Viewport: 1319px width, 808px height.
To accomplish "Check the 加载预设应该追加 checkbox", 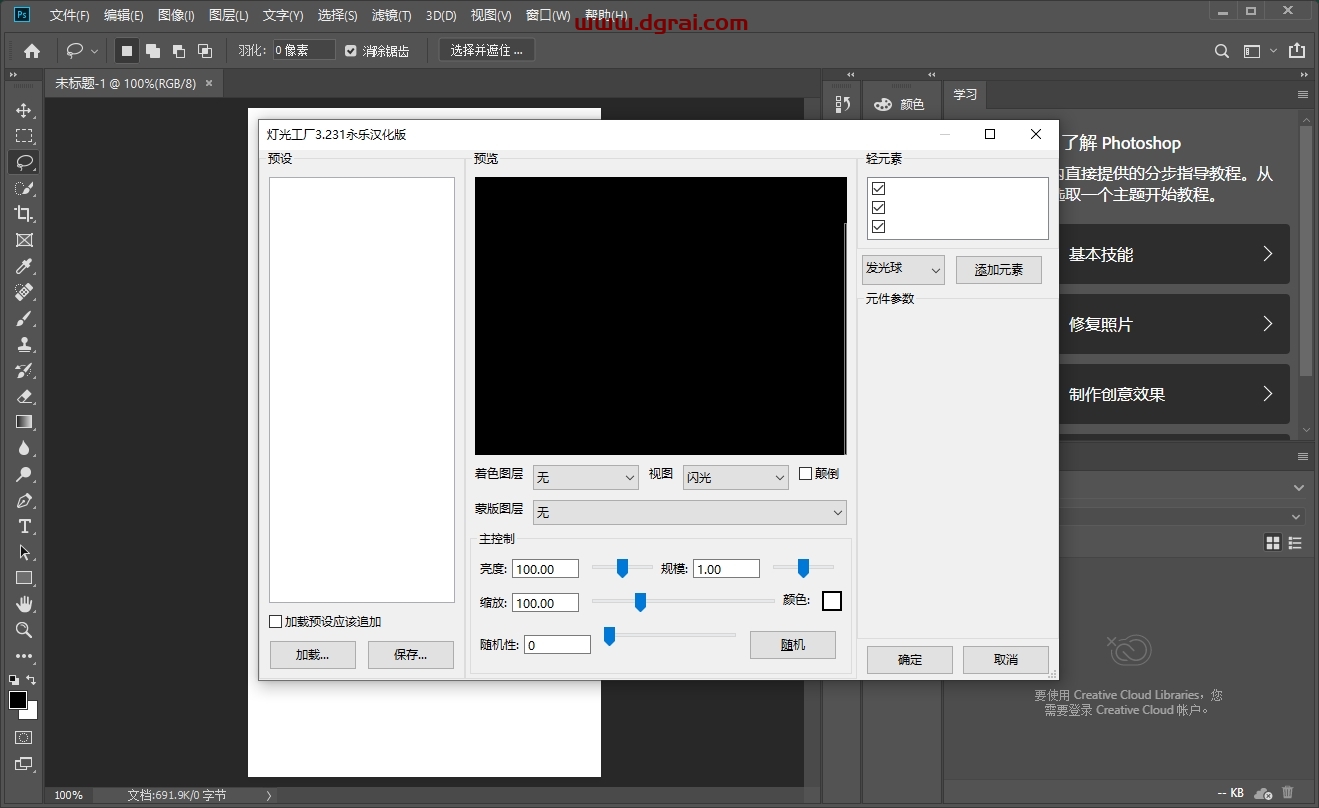I will click(x=276, y=621).
